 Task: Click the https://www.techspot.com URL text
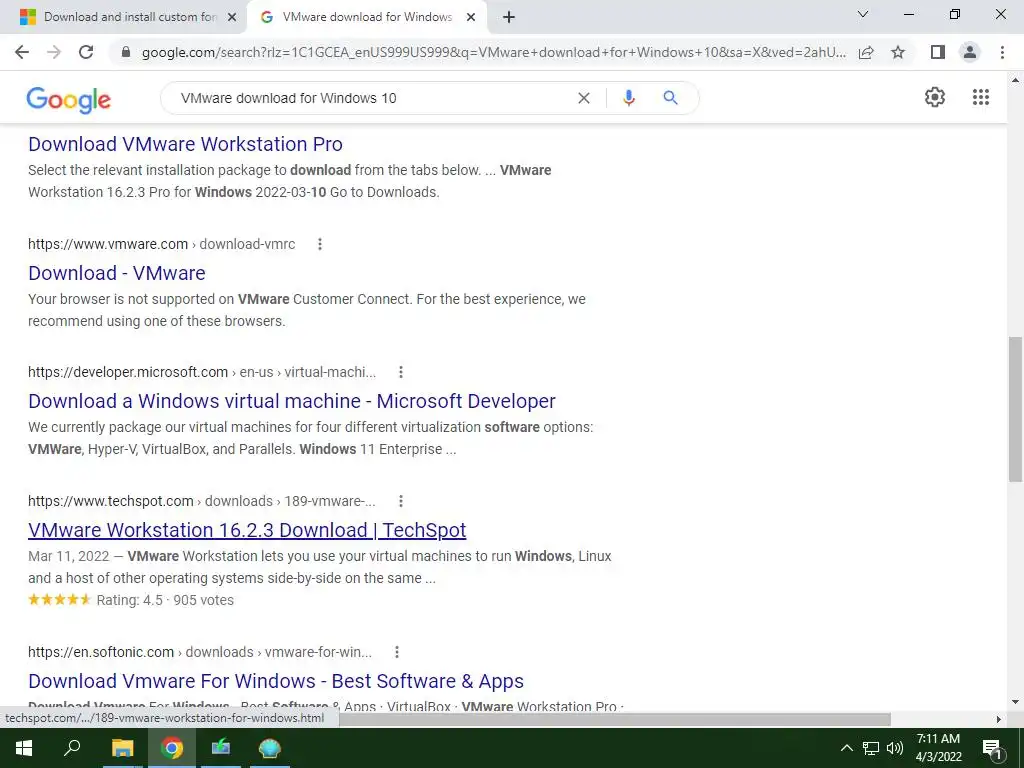pos(111,501)
